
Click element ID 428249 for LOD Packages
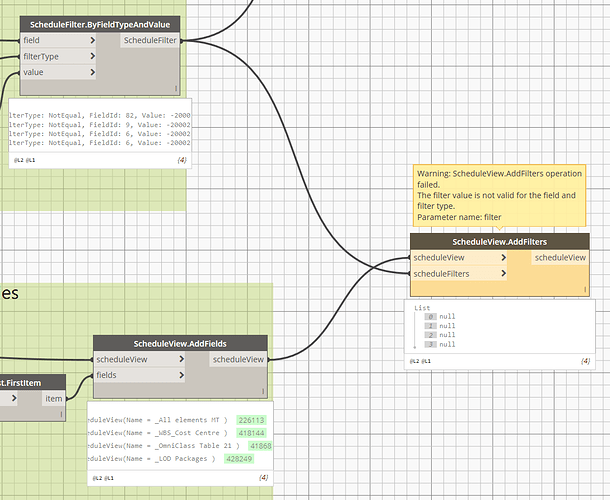click(239, 459)
